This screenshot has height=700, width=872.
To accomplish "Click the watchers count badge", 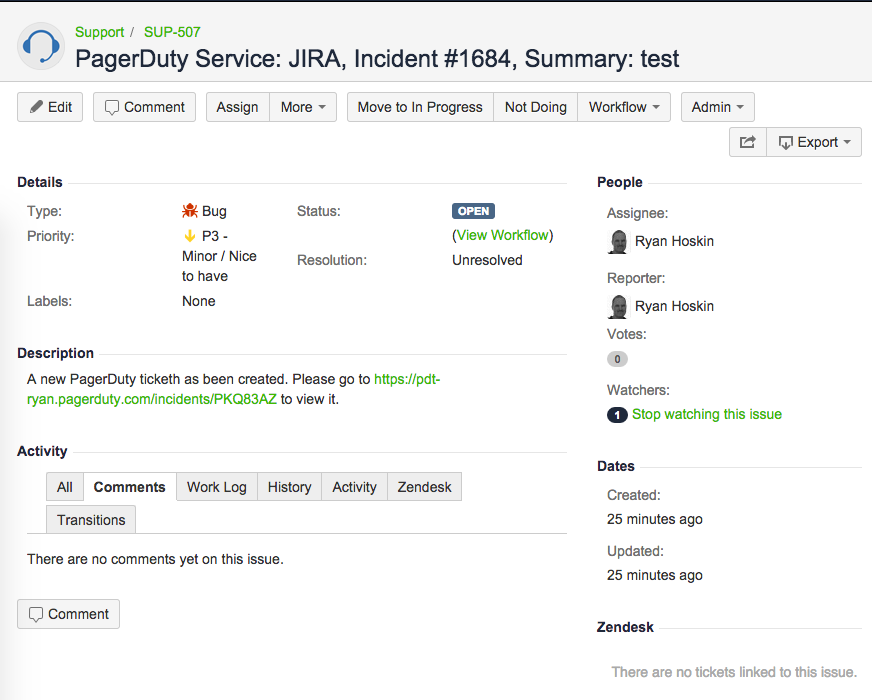I will [x=617, y=415].
